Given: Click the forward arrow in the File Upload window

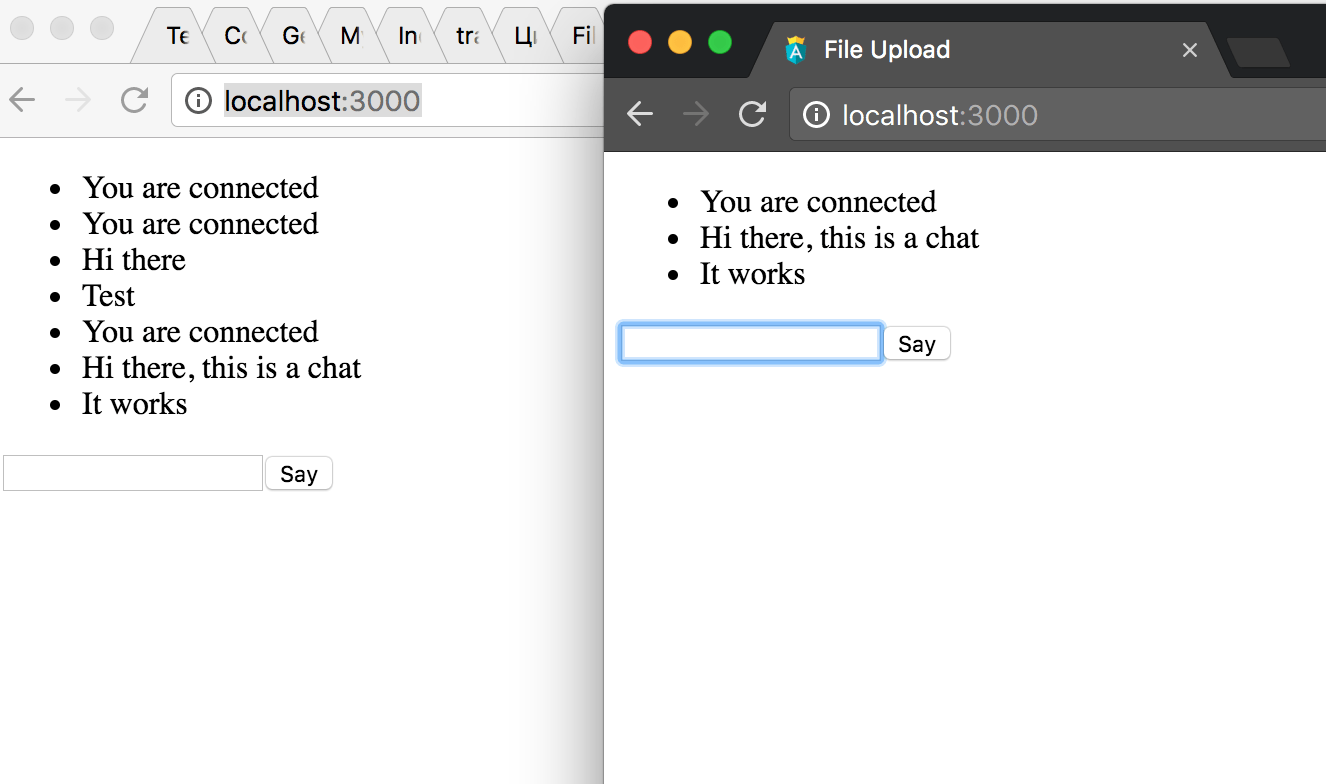Looking at the screenshot, I should (696, 114).
